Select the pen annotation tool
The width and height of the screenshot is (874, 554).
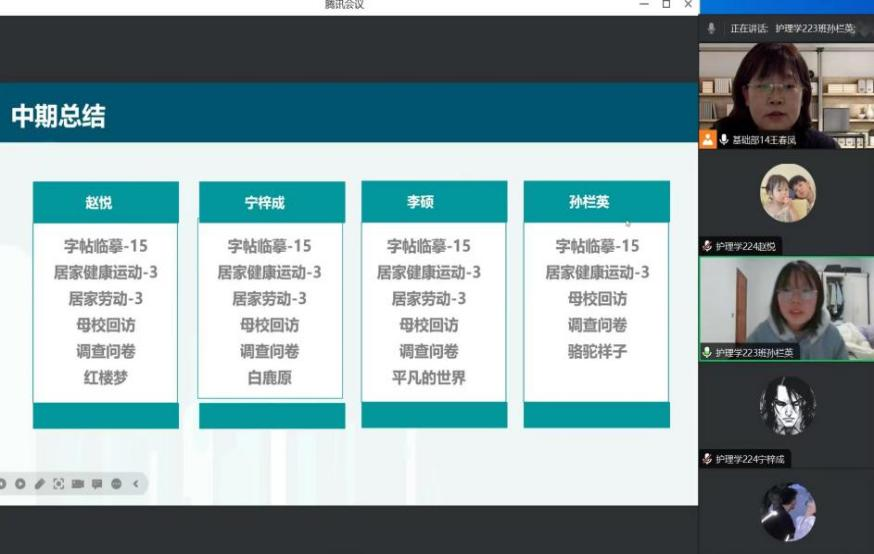39,484
